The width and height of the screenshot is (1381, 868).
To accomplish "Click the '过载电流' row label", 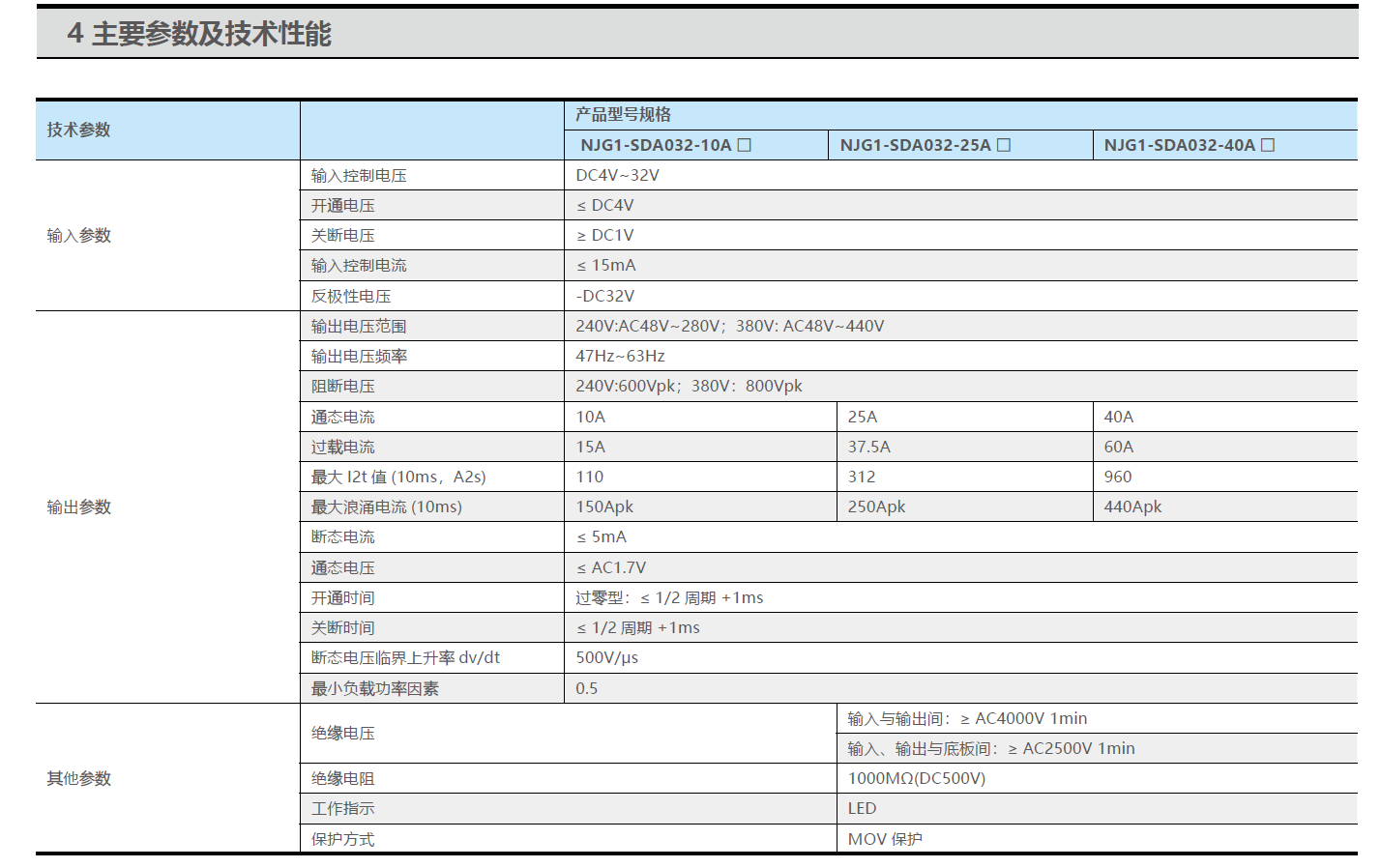I will click(343, 447).
